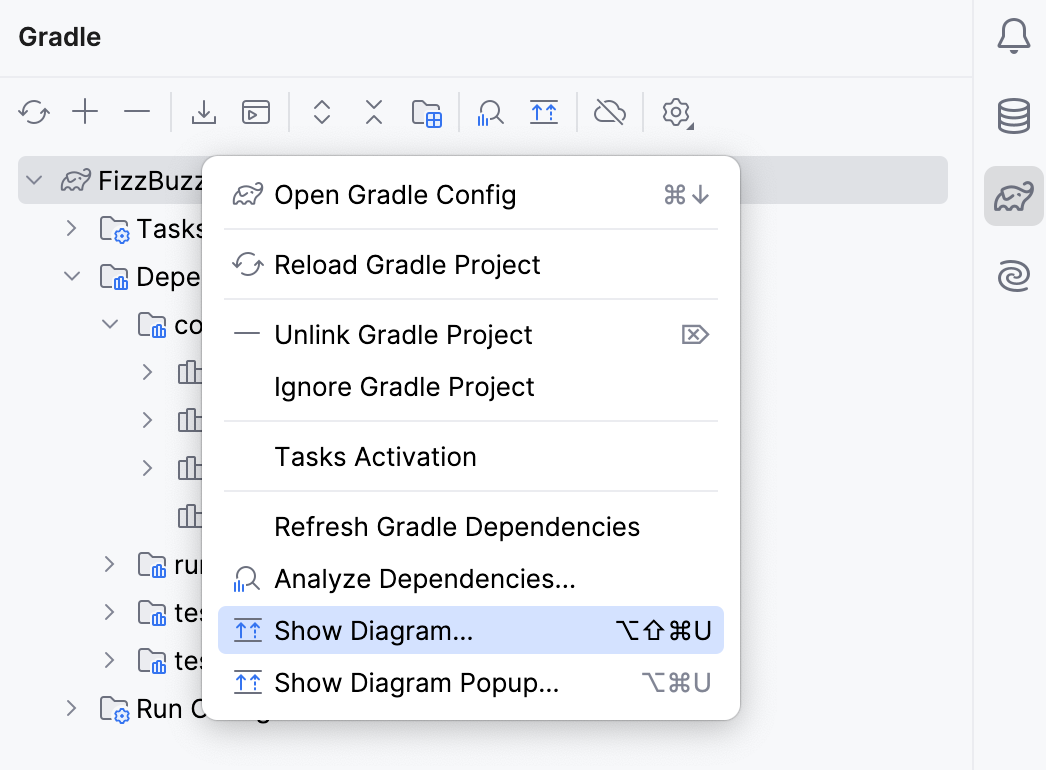Reload all Gradle projects from the toolbar
The height and width of the screenshot is (770, 1046).
[34, 112]
